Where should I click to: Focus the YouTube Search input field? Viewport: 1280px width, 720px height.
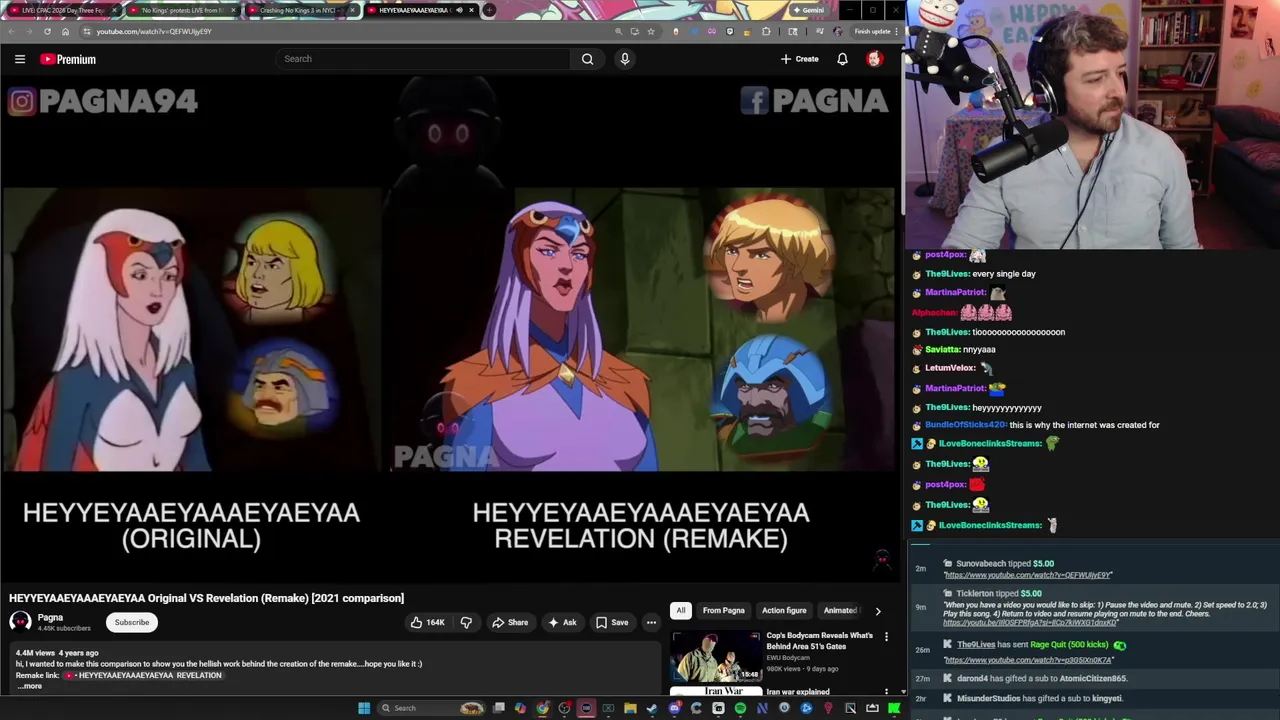(425, 59)
